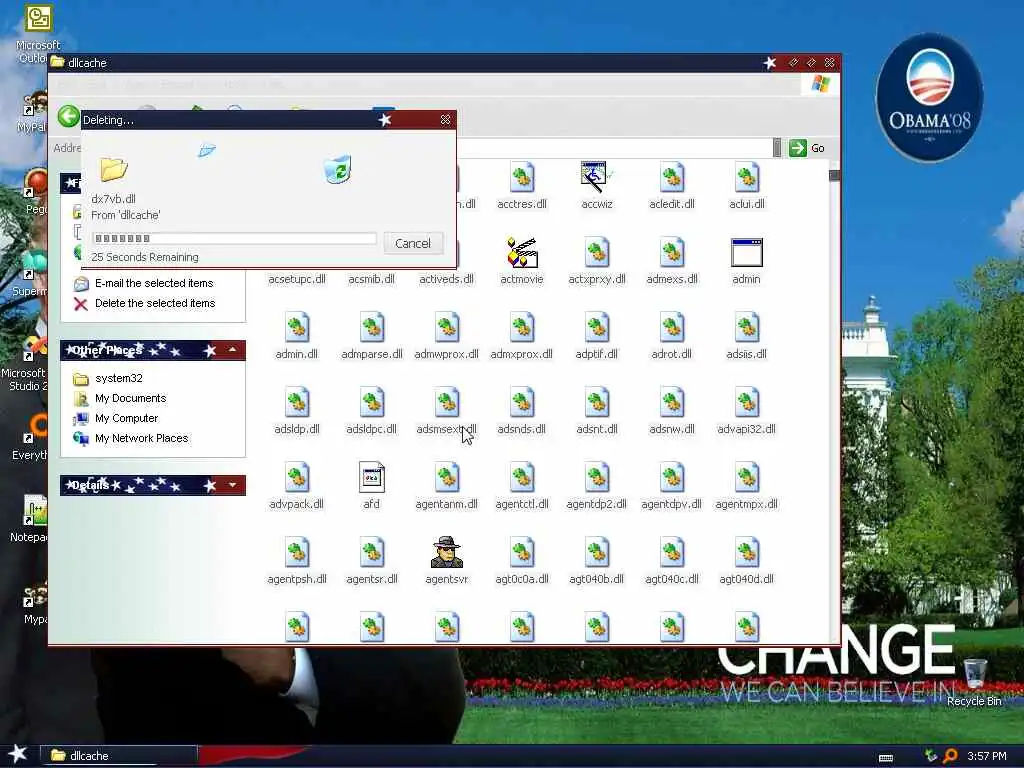Select the agentdp2.dll file
The width and height of the screenshot is (1024, 768).
pyautogui.click(x=597, y=486)
